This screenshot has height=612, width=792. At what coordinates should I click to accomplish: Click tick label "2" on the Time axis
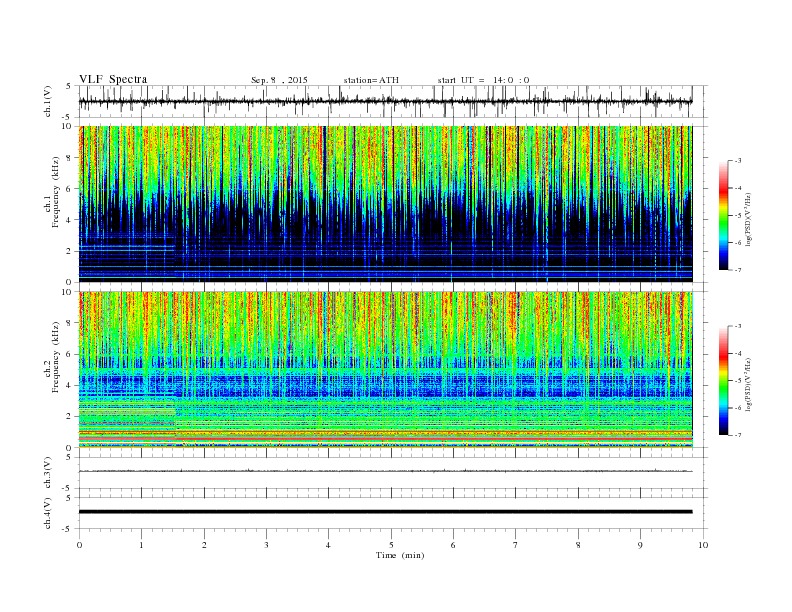coord(204,545)
